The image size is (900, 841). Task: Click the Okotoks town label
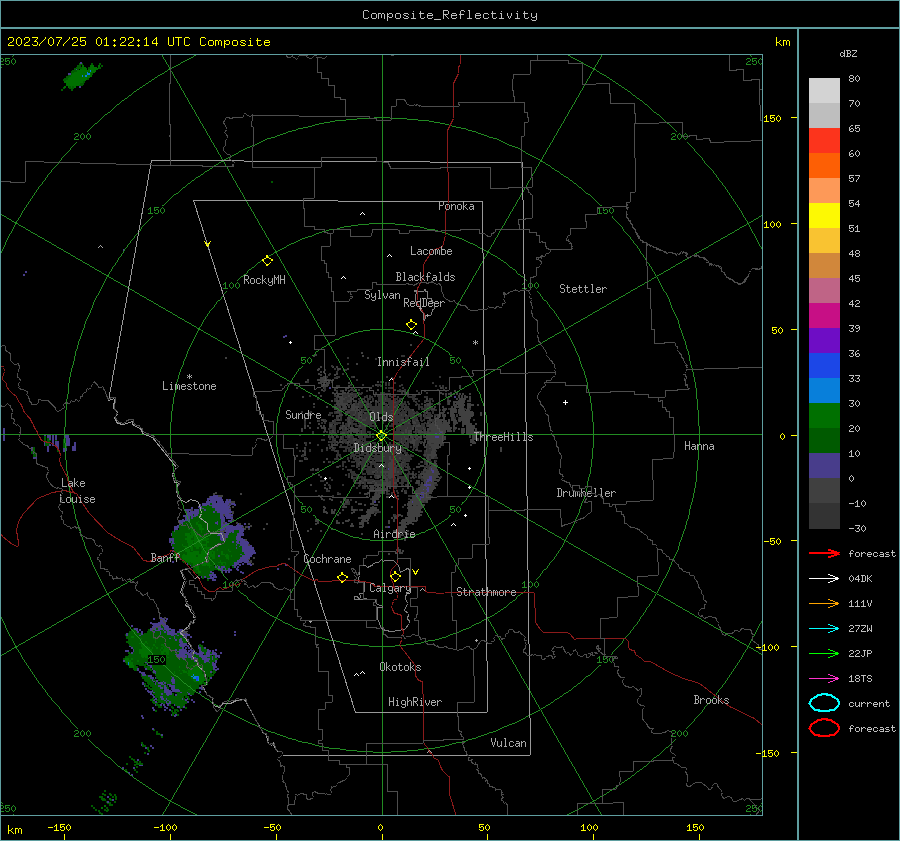tap(400, 667)
